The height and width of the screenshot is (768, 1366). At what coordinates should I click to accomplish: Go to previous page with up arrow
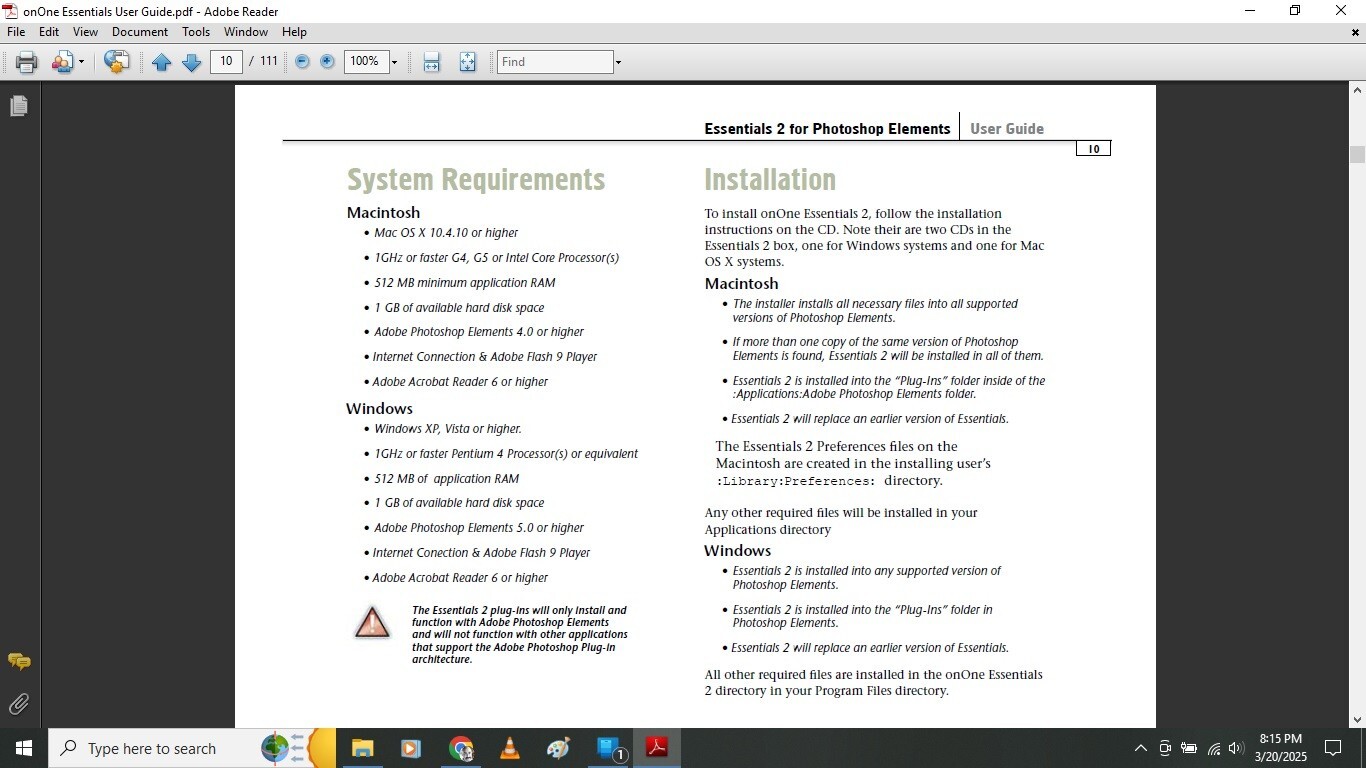coord(161,62)
